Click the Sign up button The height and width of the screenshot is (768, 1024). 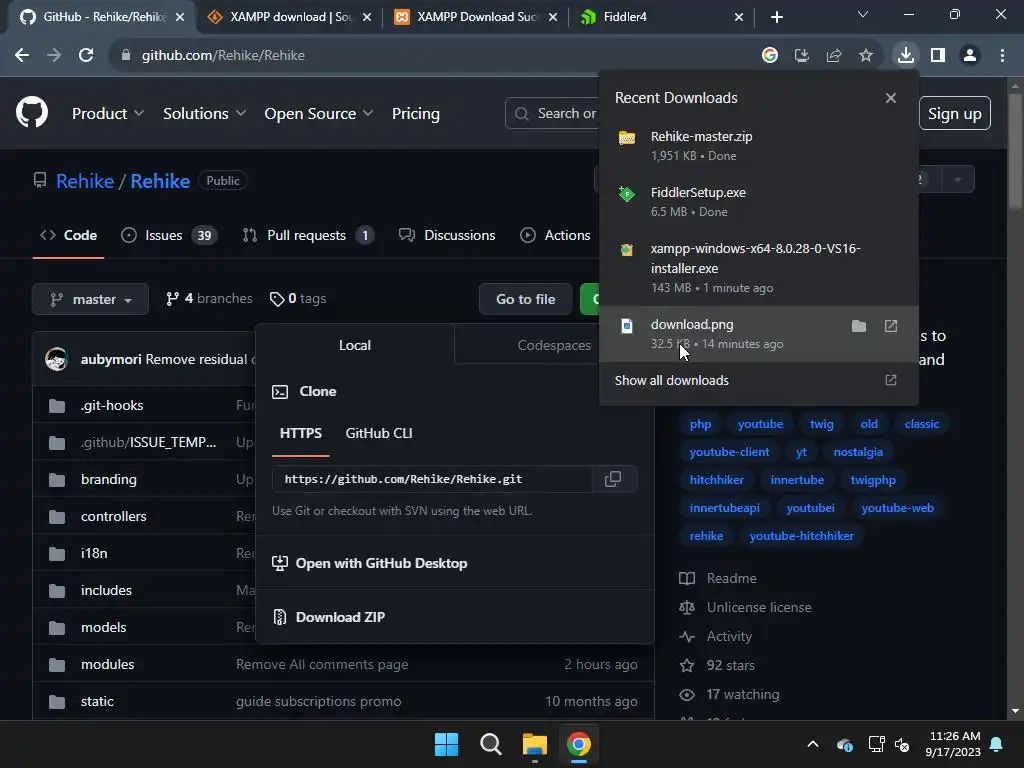click(x=954, y=114)
